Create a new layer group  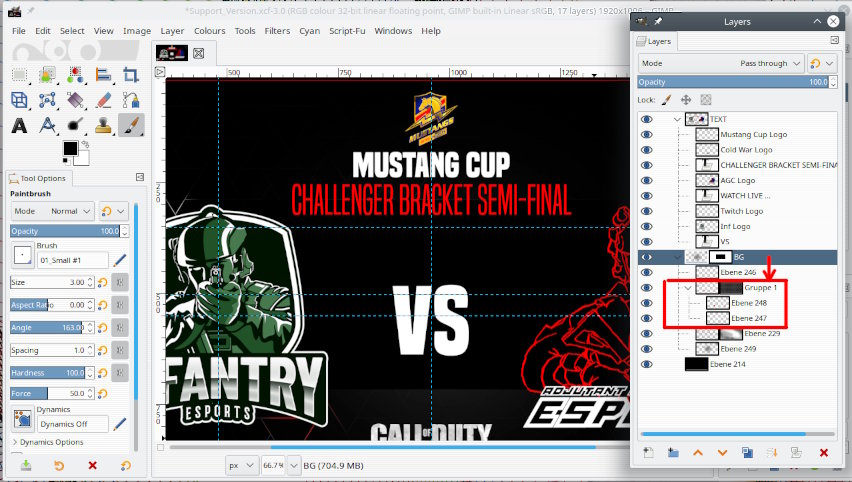[x=673, y=452]
